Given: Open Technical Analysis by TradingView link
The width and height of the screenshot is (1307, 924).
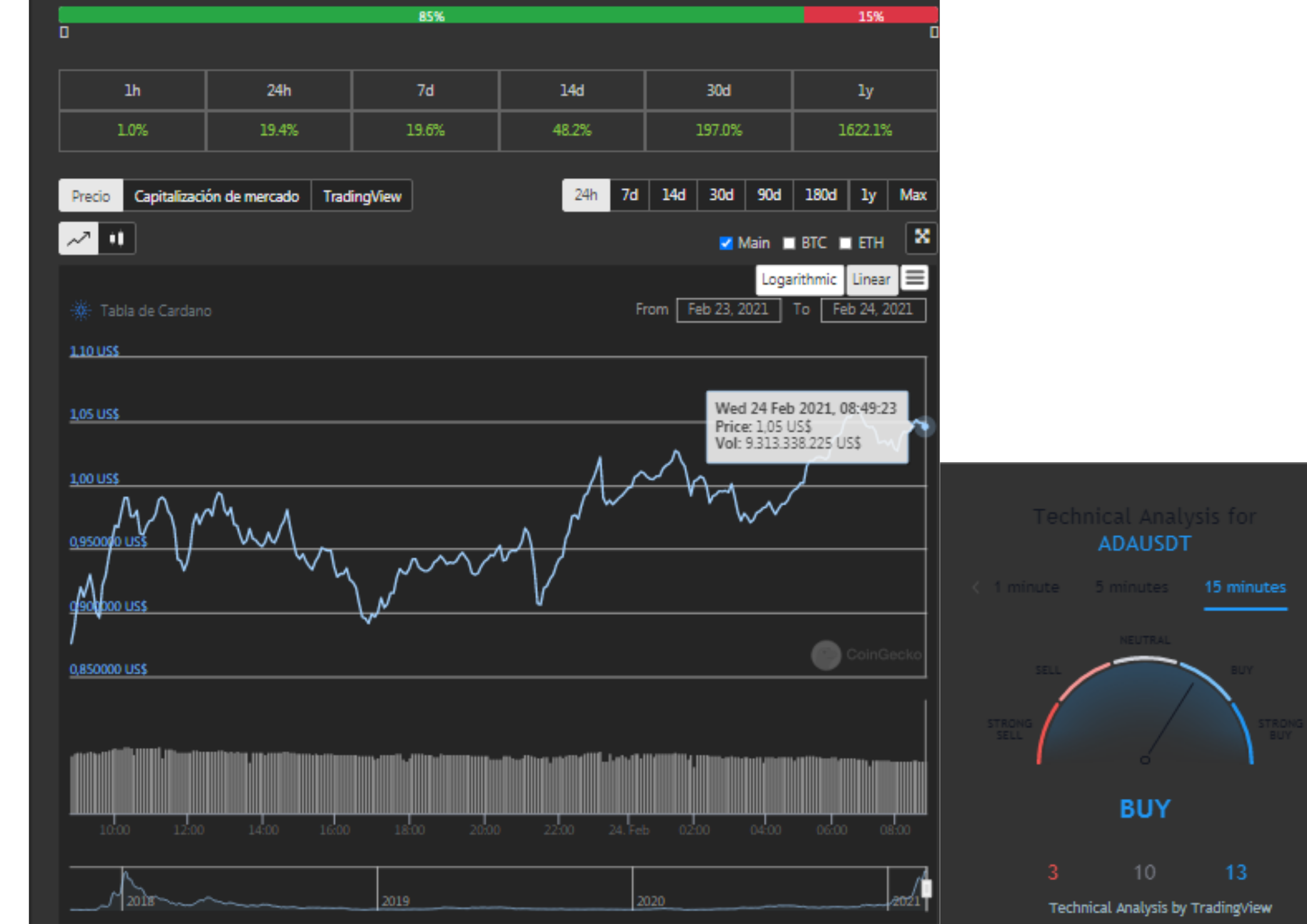Looking at the screenshot, I should [x=1160, y=908].
